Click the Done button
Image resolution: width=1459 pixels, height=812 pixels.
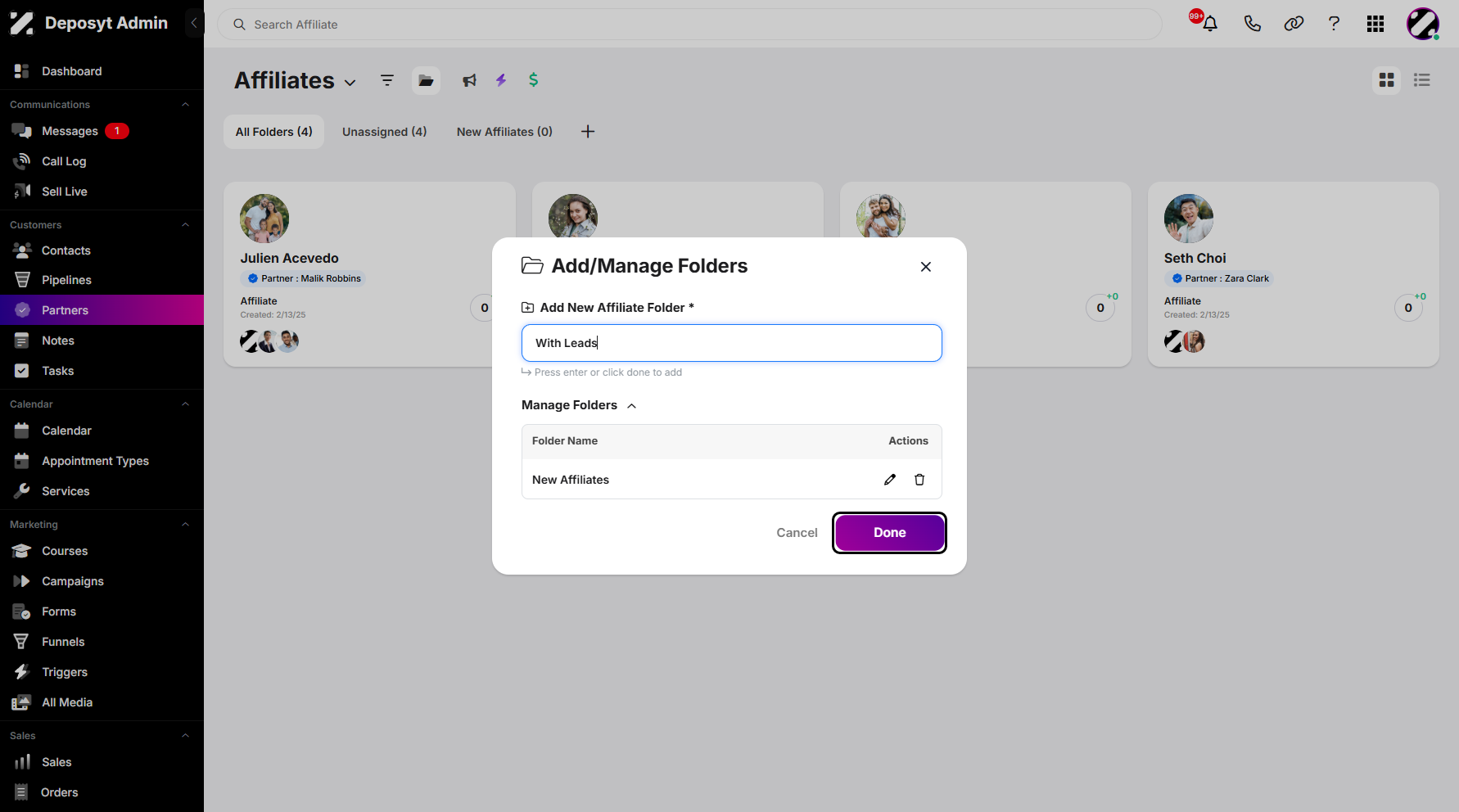[x=890, y=533]
